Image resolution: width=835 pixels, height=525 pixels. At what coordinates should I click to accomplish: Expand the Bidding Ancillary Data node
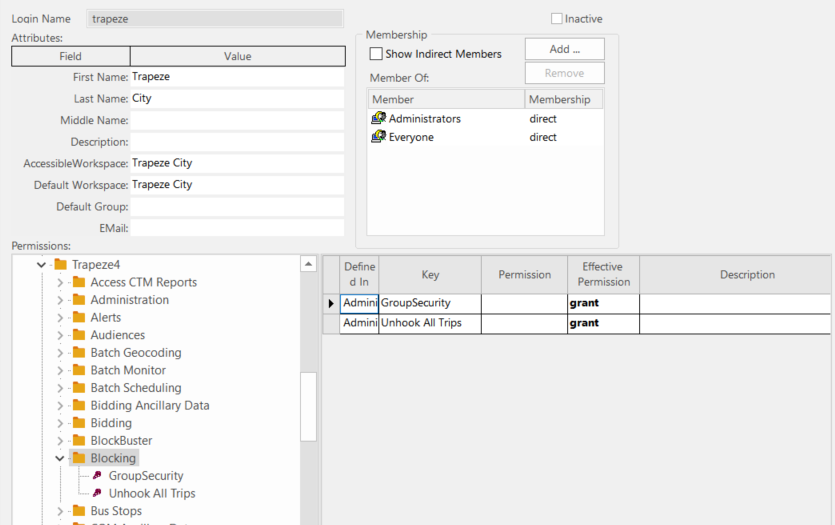click(60, 405)
